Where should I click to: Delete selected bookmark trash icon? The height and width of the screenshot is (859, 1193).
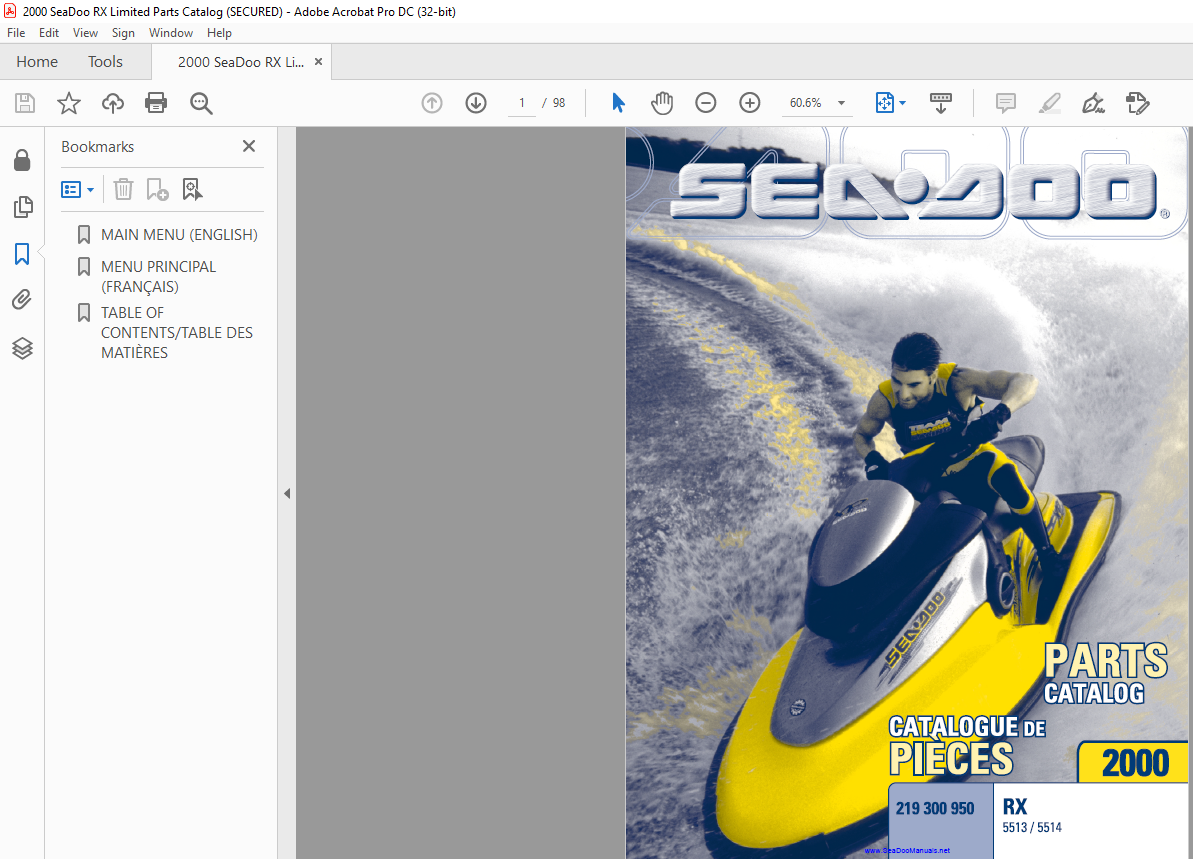tap(123, 189)
